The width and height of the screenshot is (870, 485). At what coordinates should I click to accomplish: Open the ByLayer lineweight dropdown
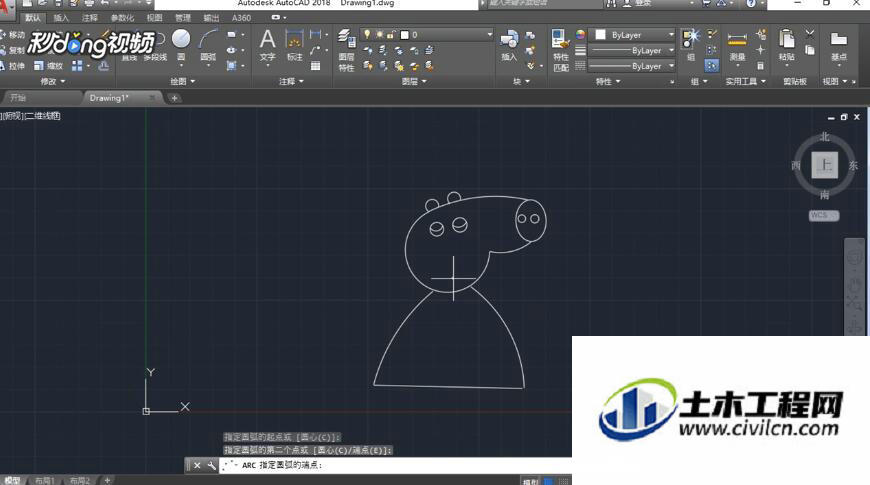[x=631, y=50]
